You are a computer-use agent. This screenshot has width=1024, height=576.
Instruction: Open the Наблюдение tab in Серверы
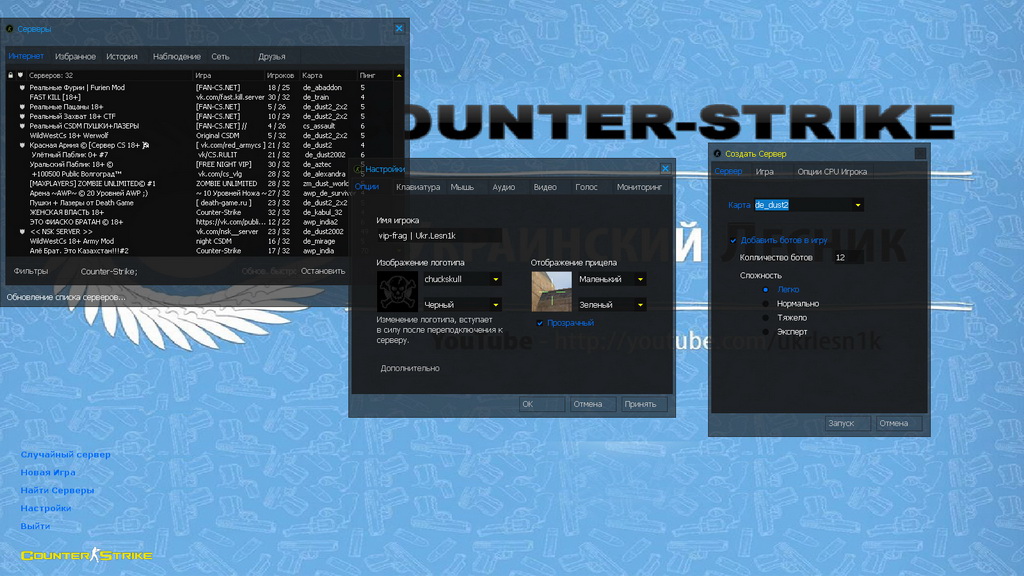(x=176, y=57)
